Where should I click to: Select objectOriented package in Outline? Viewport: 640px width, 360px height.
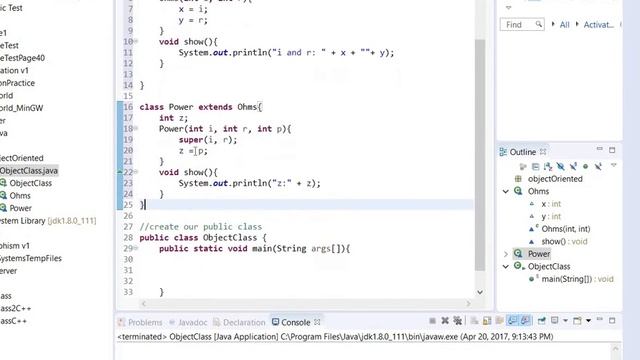point(555,179)
